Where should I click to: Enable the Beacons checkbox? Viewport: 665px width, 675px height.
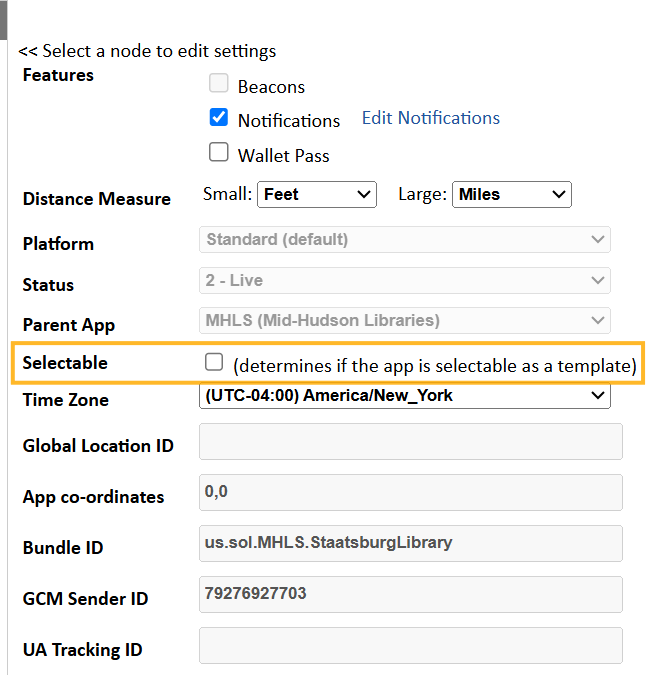click(219, 83)
